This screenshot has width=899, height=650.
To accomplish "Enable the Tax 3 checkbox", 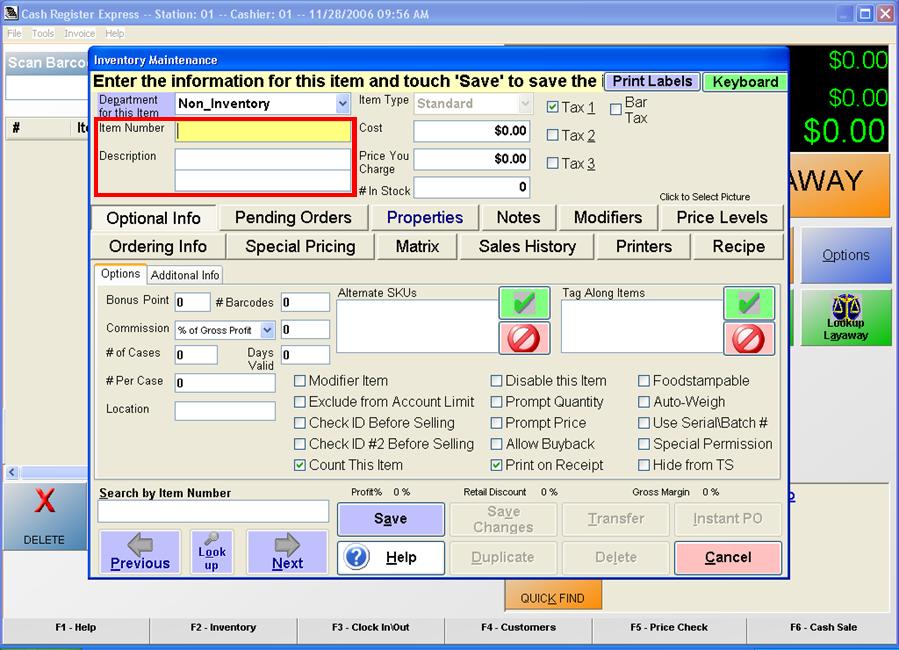I will coord(553,163).
